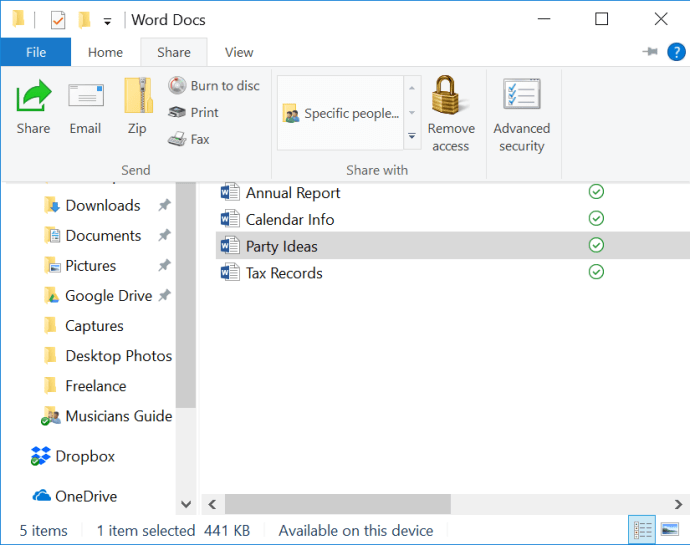Image resolution: width=690 pixels, height=545 pixels.
Task: Click the horizontal scrollbar right arrow
Action: (x=678, y=504)
